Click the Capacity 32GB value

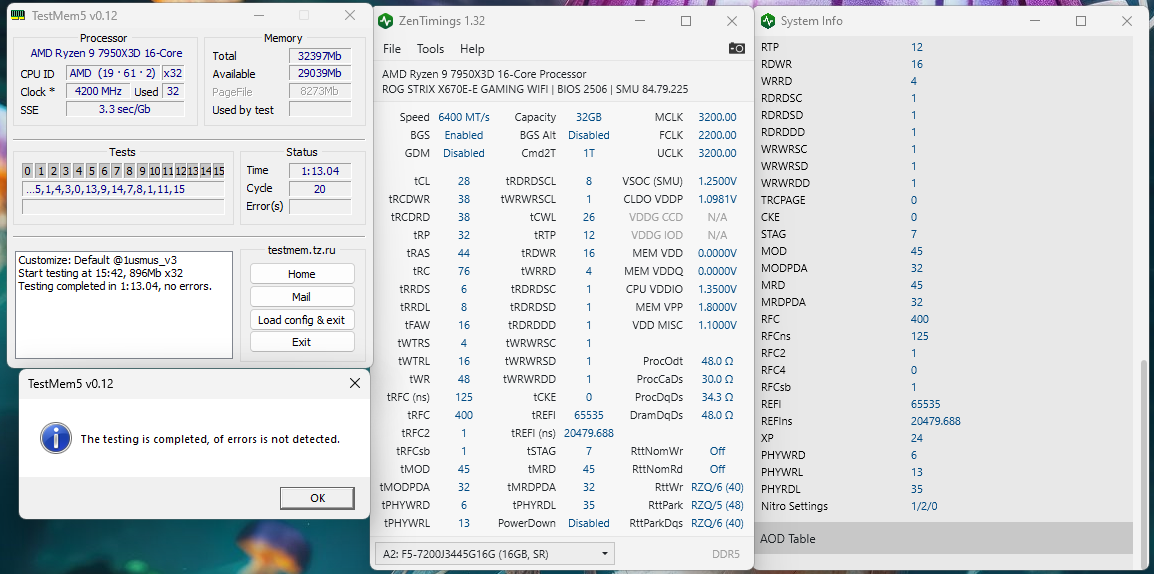pyautogui.click(x=588, y=117)
